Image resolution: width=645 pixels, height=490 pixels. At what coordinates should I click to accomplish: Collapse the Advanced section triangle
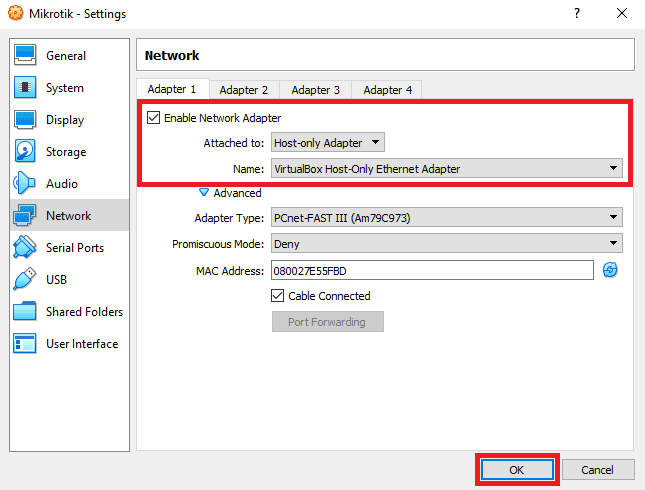coord(204,192)
